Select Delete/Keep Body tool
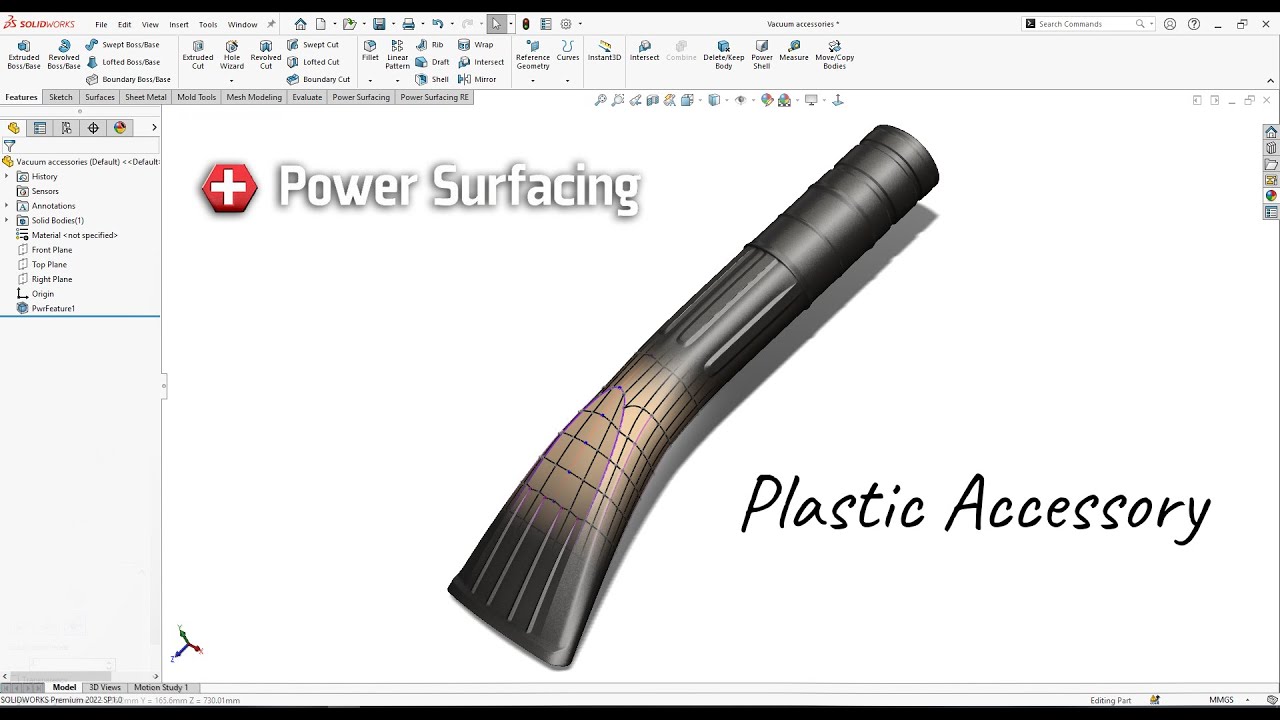The width and height of the screenshot is (1280, 720). 724,54
